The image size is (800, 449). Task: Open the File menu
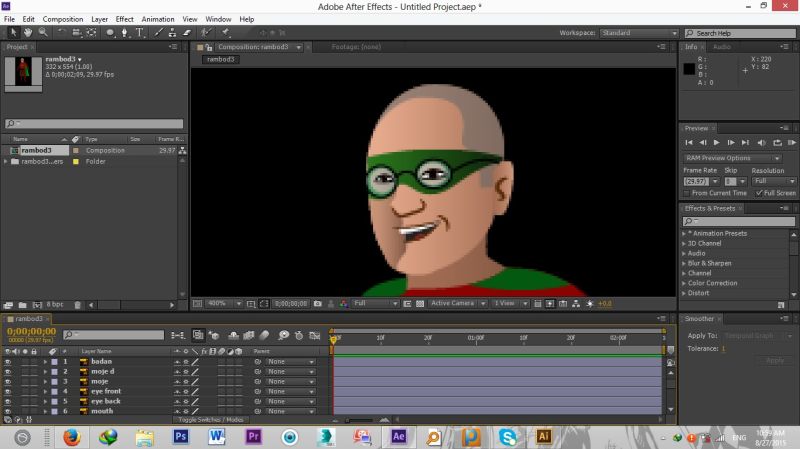(9, 19)
